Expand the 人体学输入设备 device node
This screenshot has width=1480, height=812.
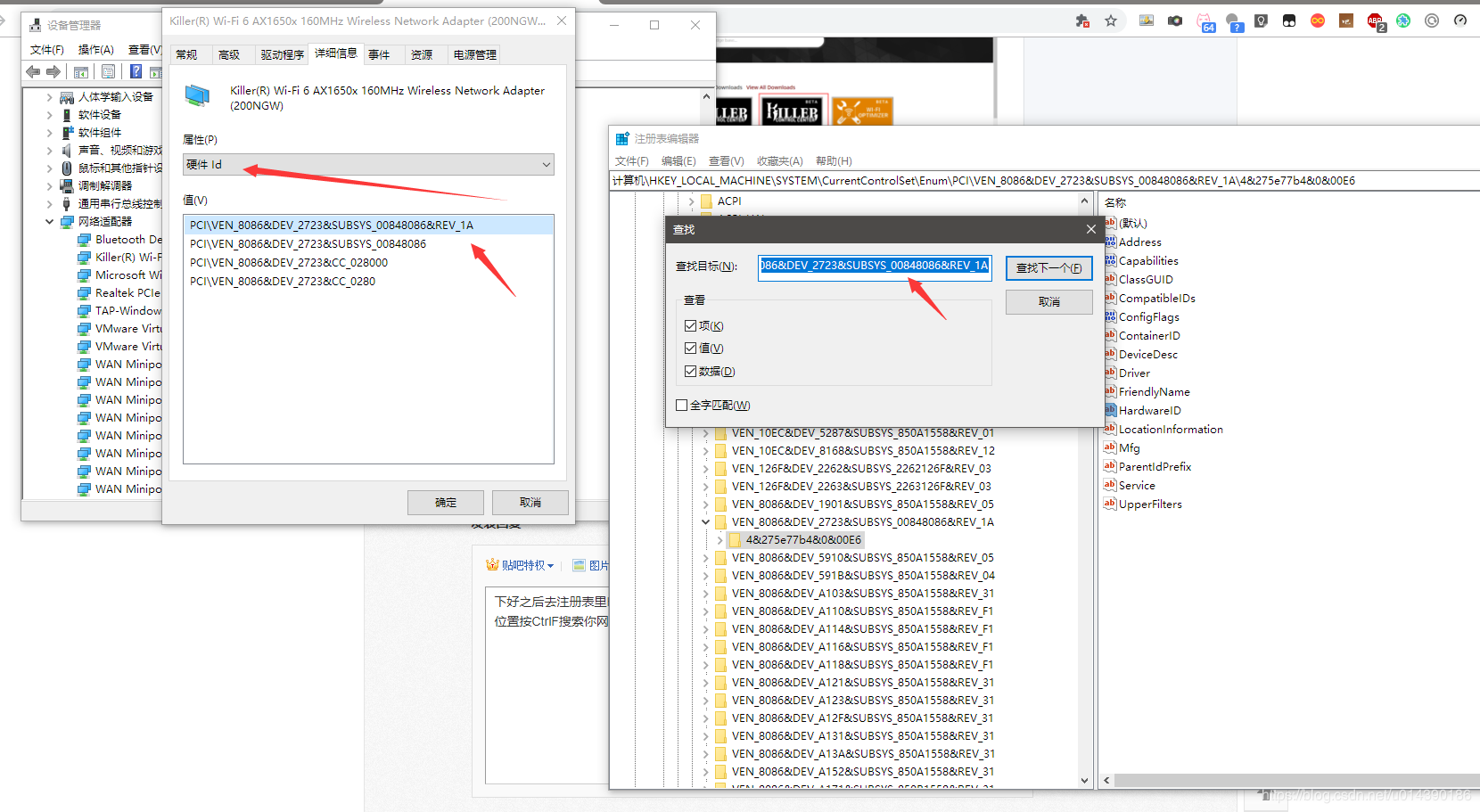click(49, 96)
